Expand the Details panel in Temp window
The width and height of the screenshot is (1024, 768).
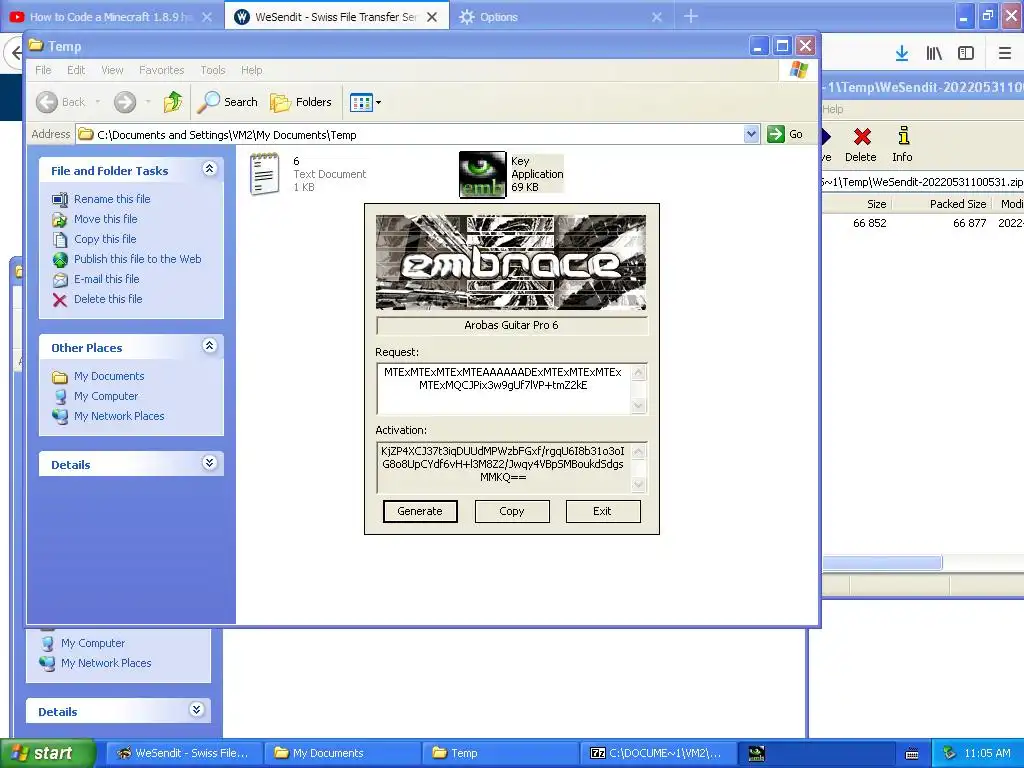click(209, 463)
